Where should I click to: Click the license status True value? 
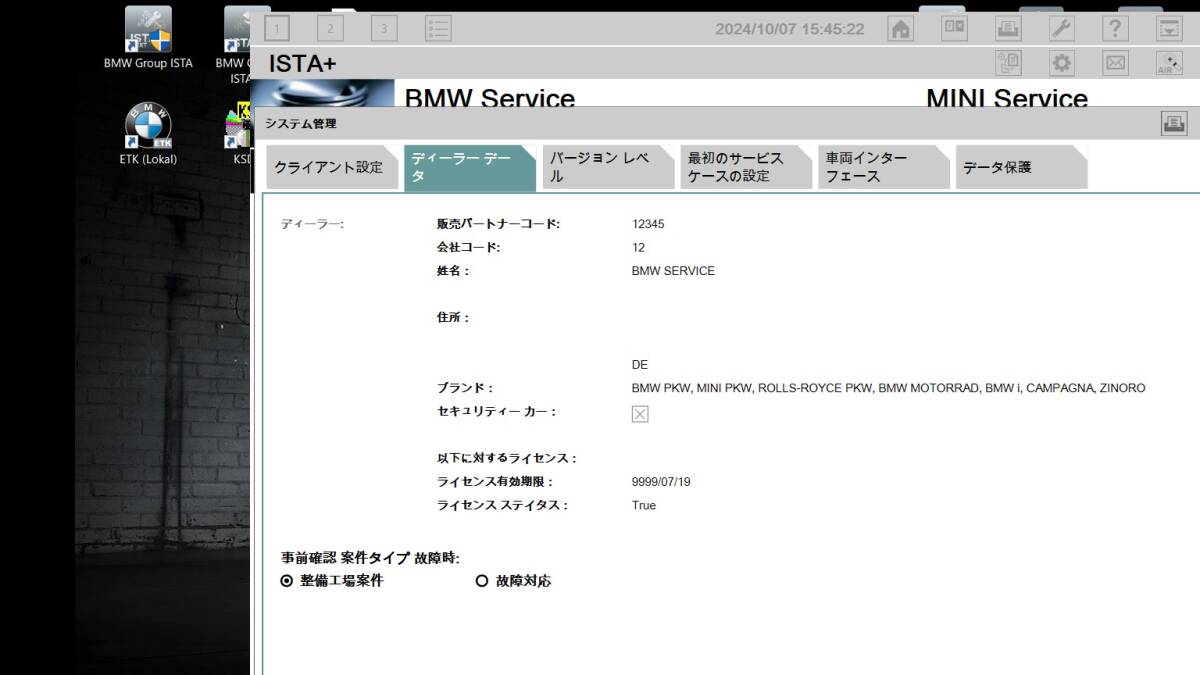(x=644, y=506)
